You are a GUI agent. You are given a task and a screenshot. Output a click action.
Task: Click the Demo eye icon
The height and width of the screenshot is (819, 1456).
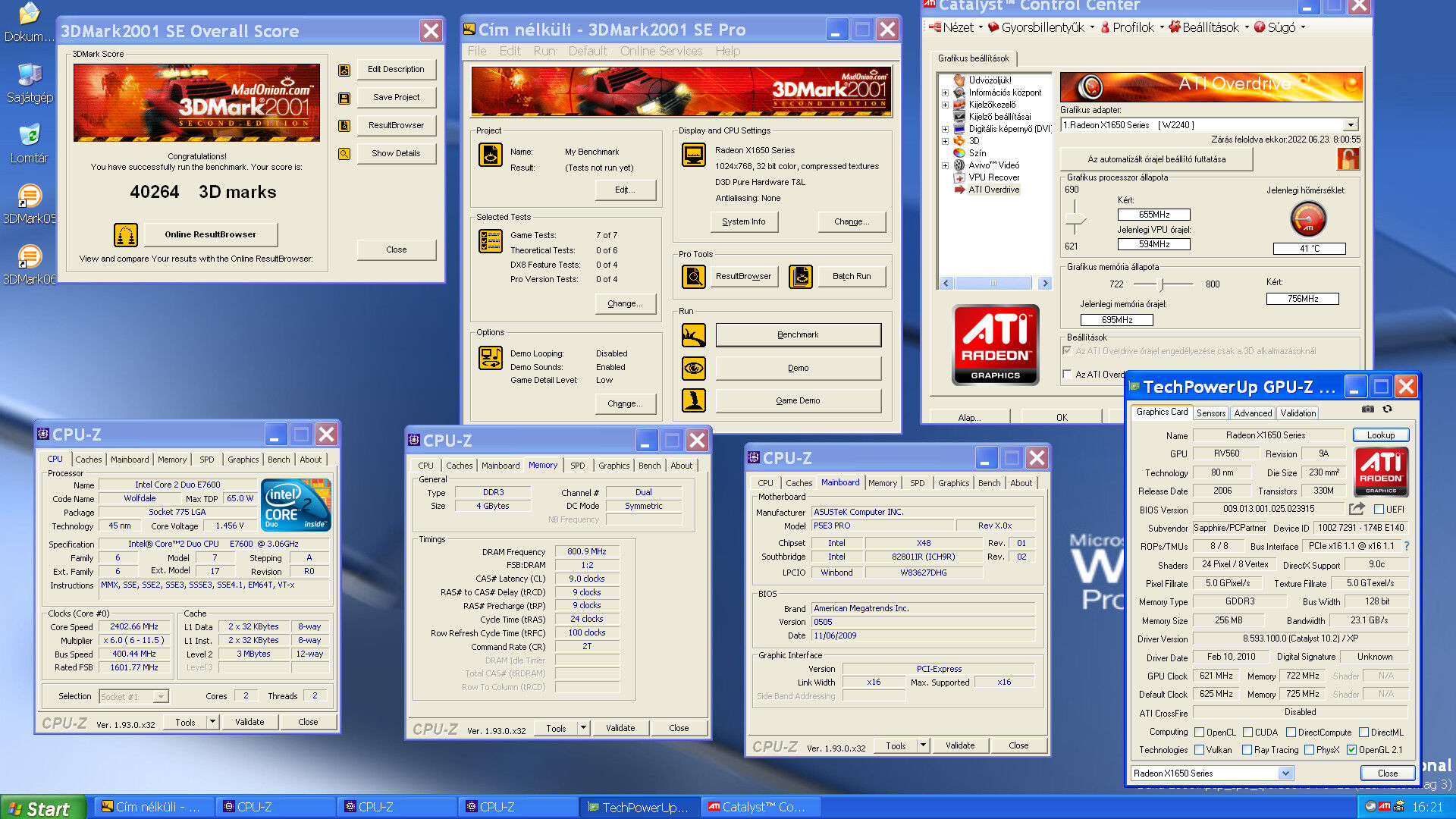click(694, 369)
